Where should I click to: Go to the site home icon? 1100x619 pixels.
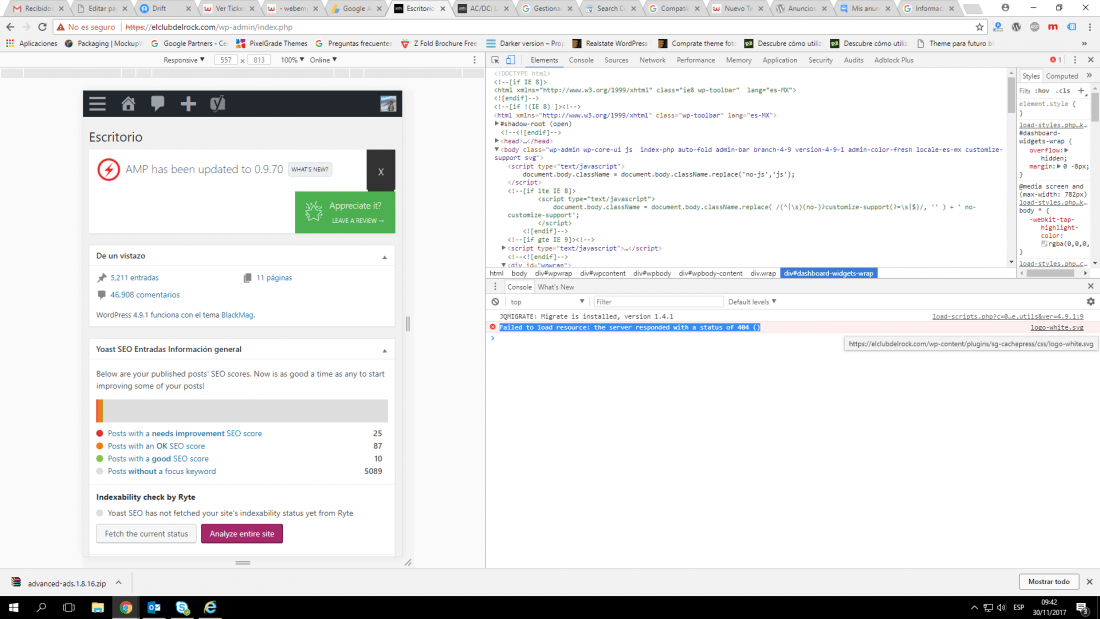click(x=128, y=104)
